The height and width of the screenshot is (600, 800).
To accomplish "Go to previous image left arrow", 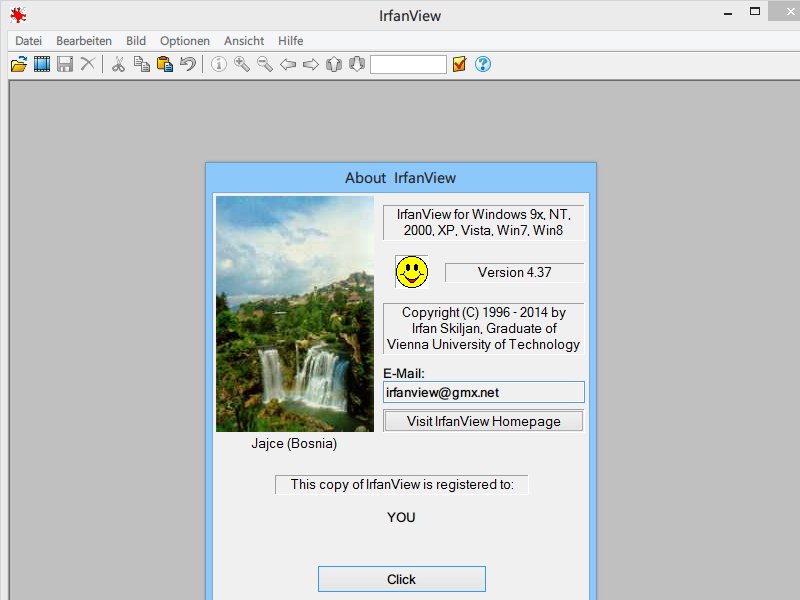I will click(288, 64).
